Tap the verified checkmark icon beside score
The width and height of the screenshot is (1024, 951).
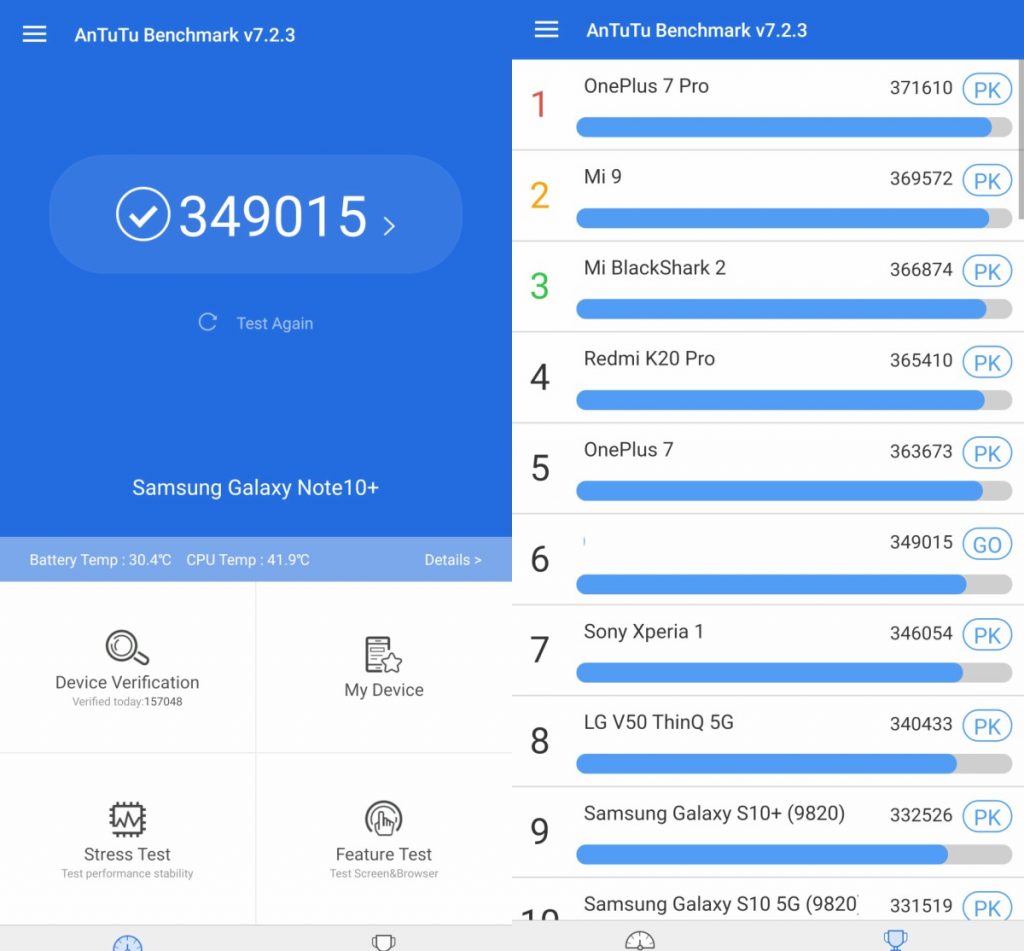tap(143, 214)
